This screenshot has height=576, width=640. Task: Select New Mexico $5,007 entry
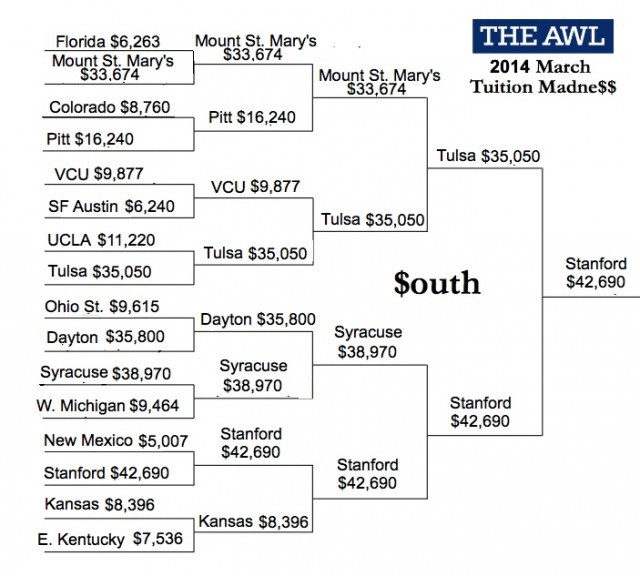point(116,440)
